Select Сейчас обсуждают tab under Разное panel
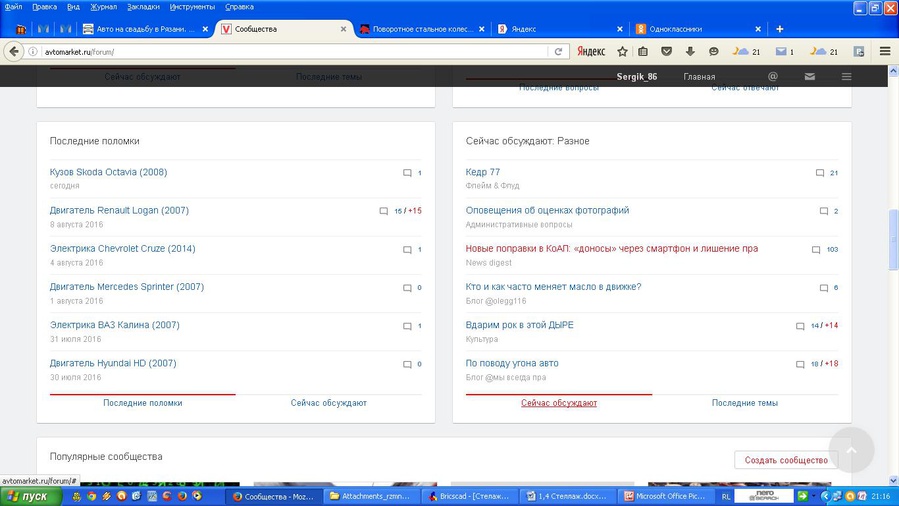This screenshot has width=899, height=506. coord(559,403)
